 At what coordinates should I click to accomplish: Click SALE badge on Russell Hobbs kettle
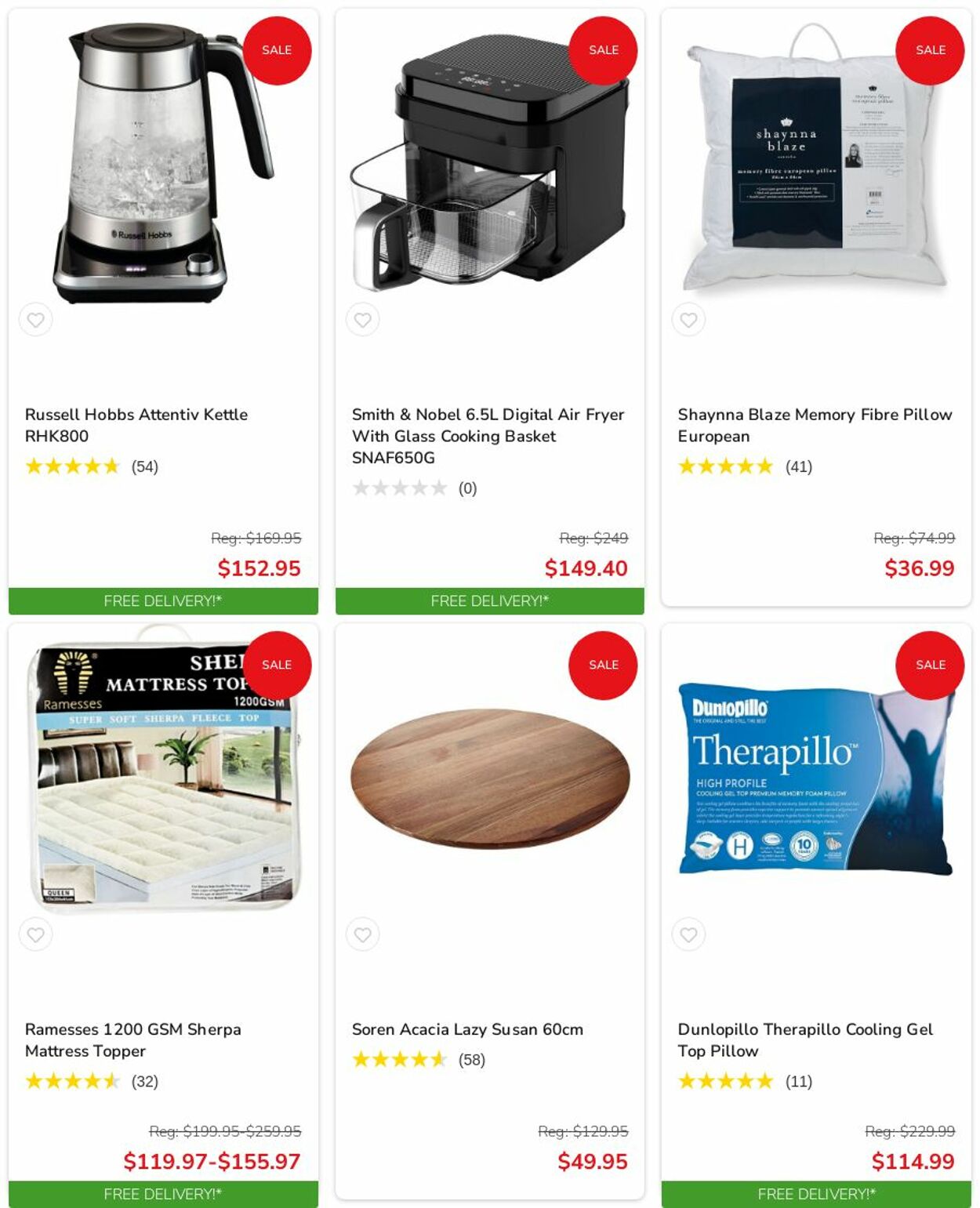[x=277, y=50]
